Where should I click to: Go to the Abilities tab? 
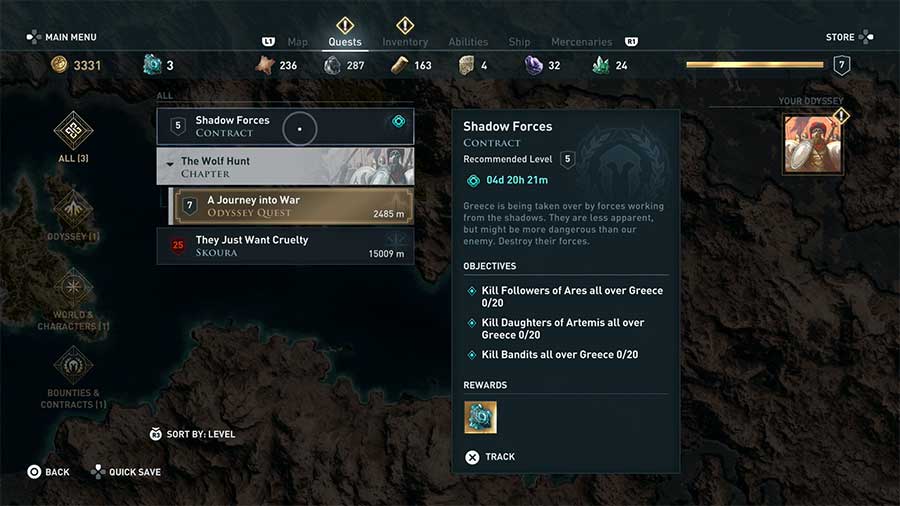pyautogui.click(x=468, y=42)
